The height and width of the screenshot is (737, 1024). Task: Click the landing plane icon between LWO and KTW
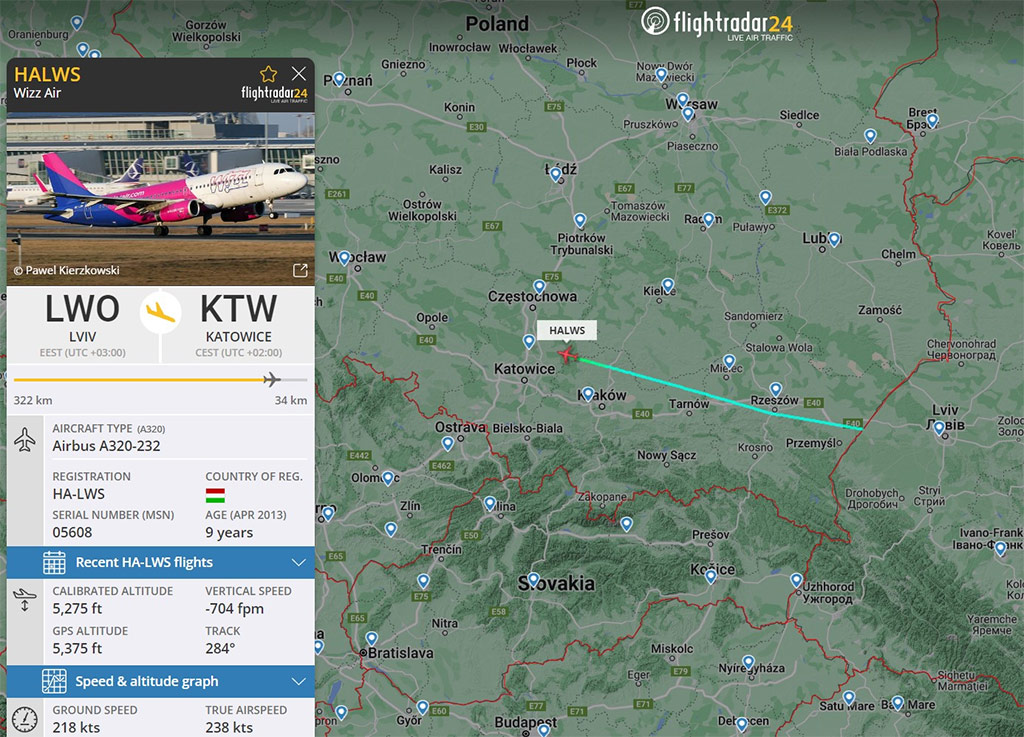160,312
